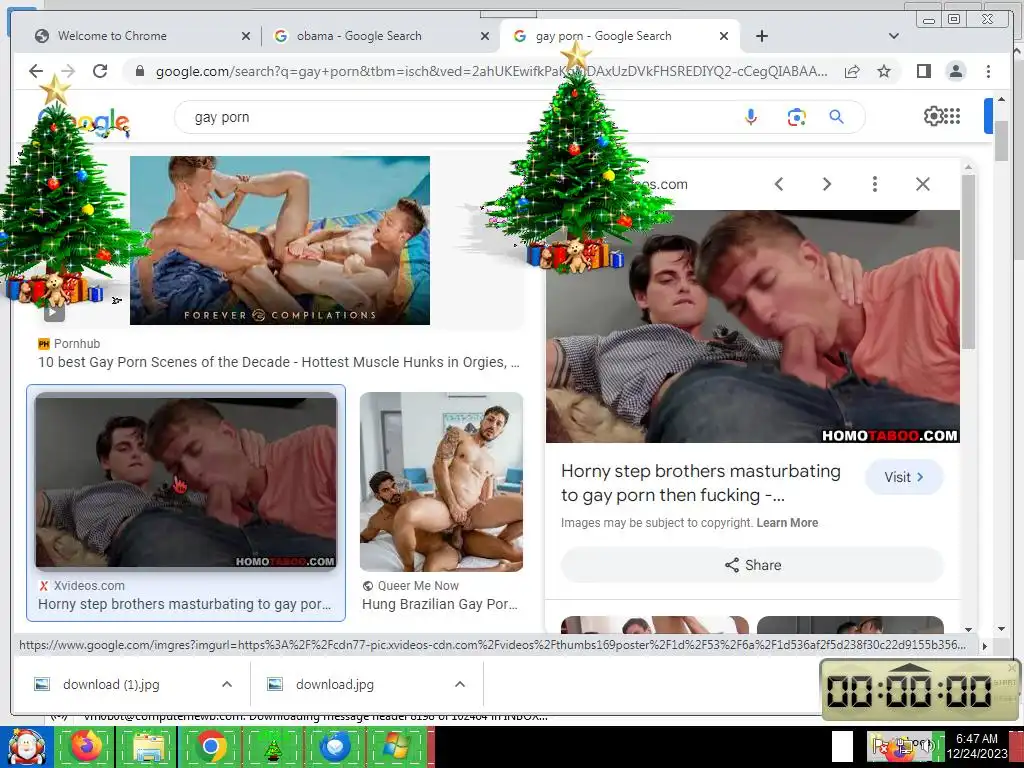Click the page scrollbar down arrow
Image resolution: width=1024 pixels, height=768 pixels.
pos(1002,629)
